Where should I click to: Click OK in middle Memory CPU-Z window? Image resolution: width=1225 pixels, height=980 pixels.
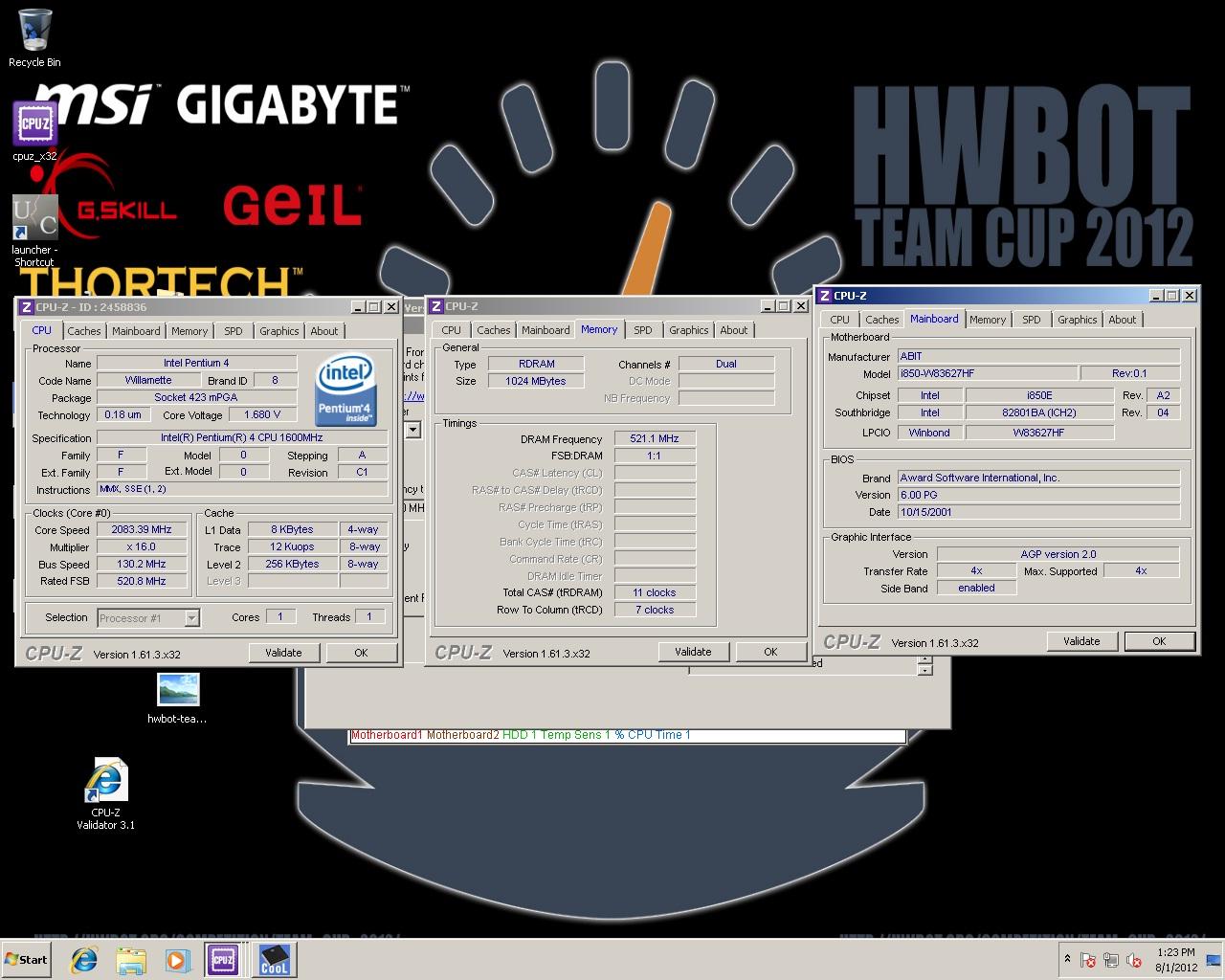coord(770,652)
